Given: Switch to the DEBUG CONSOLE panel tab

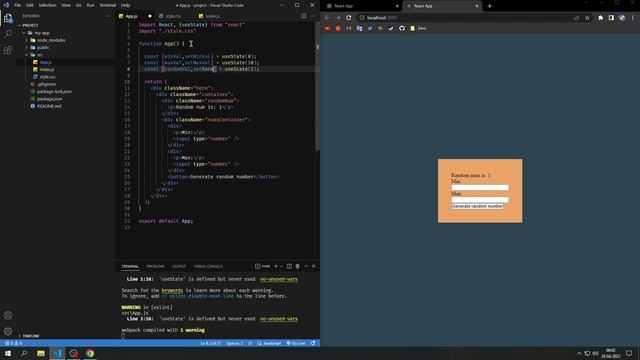Looking at the screenshot, I should 209,266.
